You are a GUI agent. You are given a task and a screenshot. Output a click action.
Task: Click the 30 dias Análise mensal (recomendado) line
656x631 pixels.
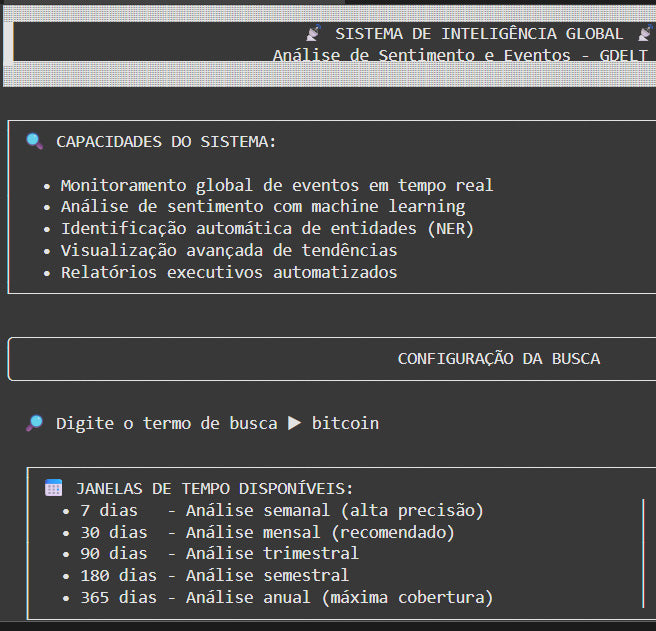point(267,532)
